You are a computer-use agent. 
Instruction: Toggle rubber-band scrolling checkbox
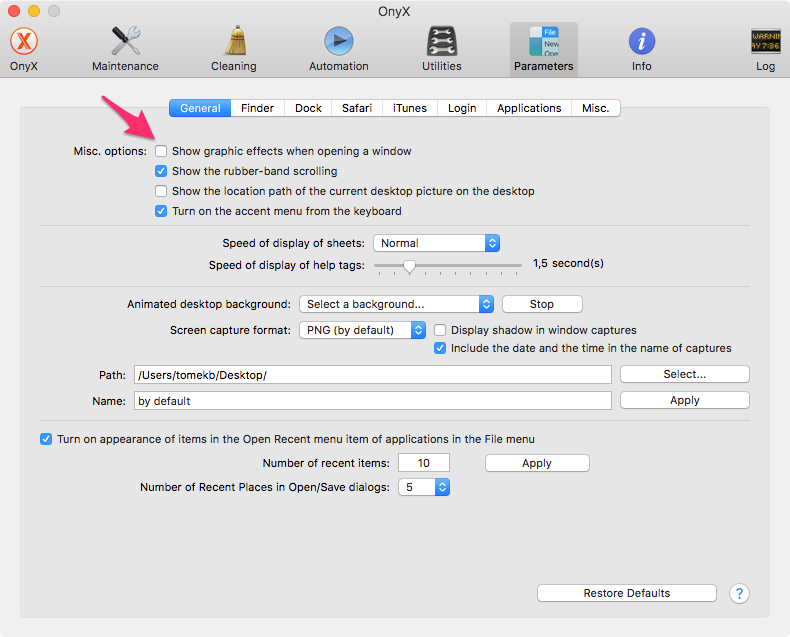click(161, 171)
